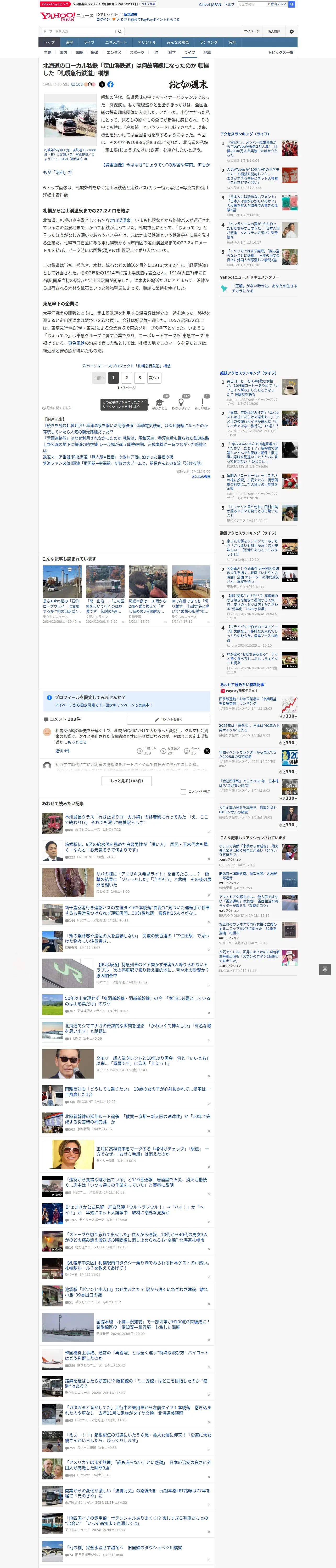Click the scroll-to-top arrow button

325,969
